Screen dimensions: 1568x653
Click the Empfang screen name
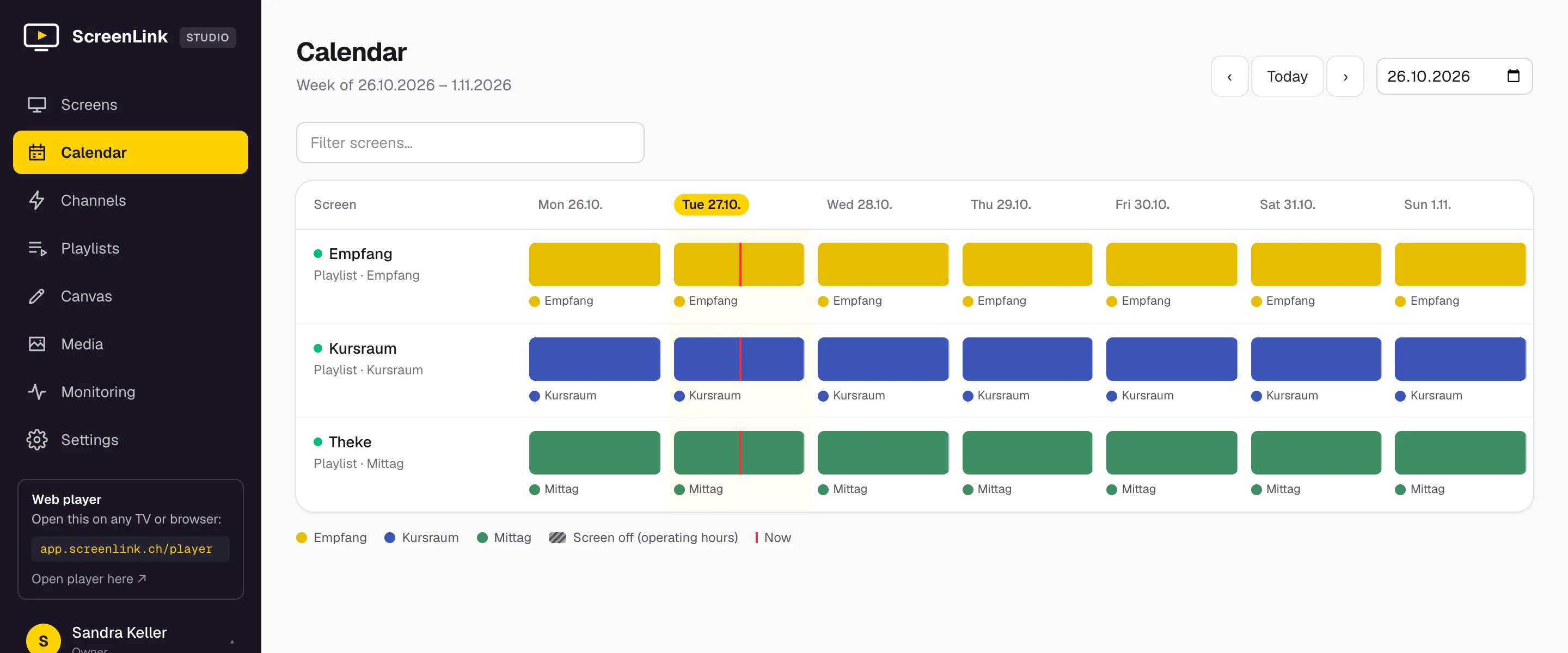pyautogui.click(x=360, y=254)
